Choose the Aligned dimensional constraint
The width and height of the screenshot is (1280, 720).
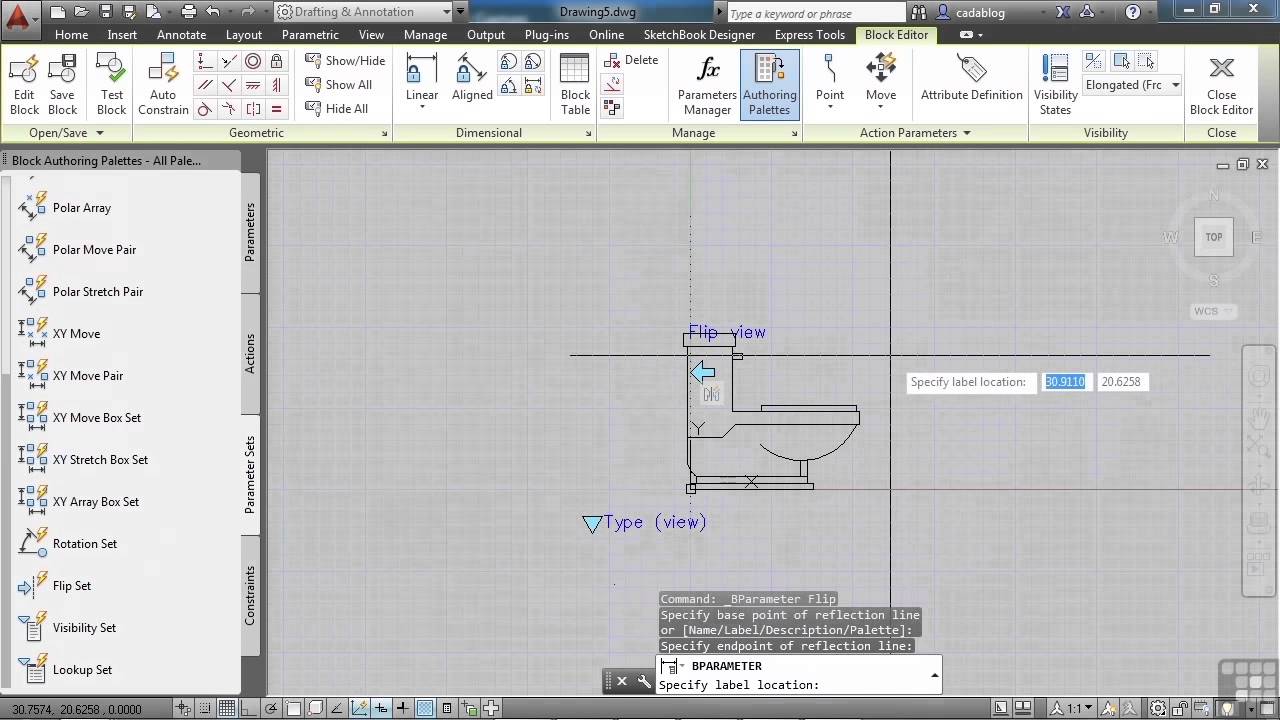[472, 78]
